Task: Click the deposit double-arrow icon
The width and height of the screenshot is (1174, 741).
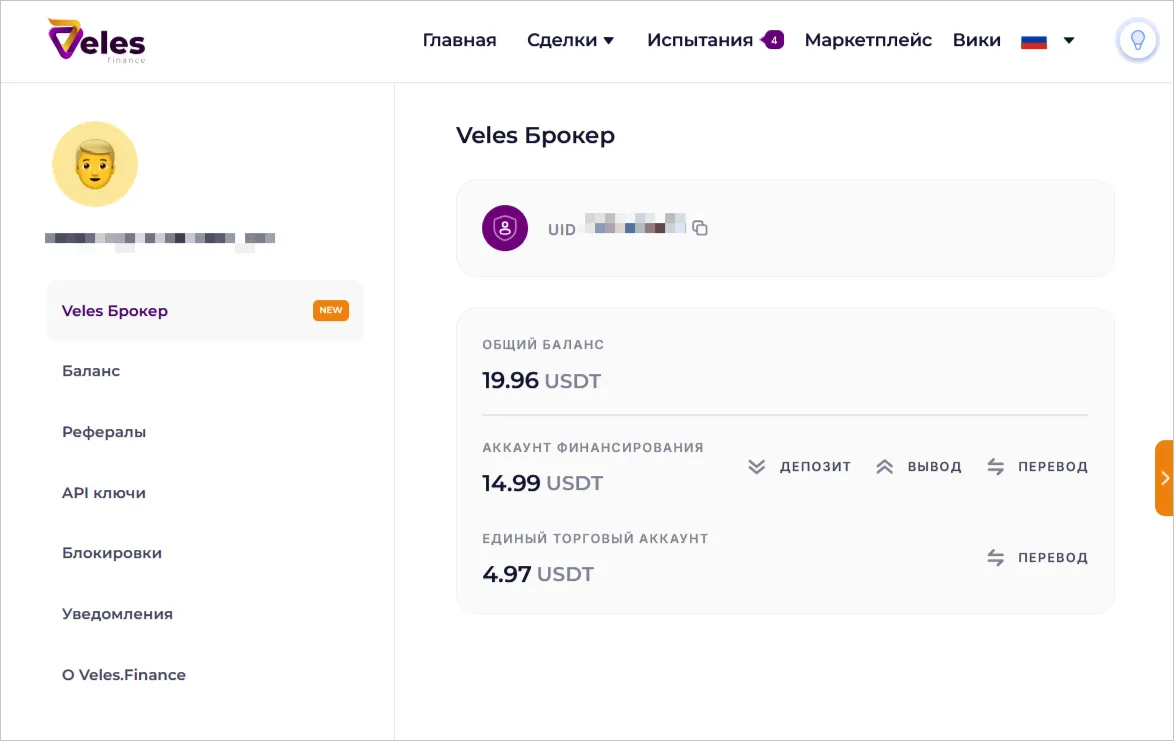Action: coord(757,466)
